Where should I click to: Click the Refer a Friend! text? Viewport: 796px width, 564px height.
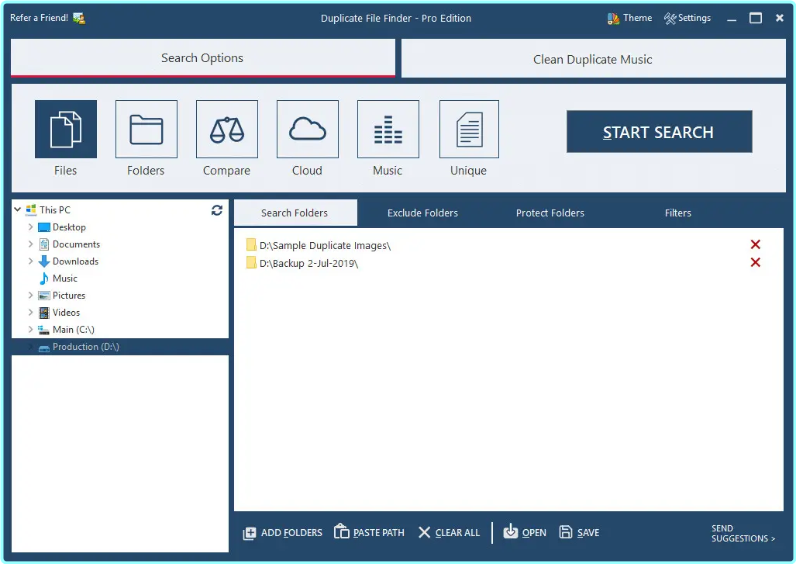(x=39, y=18)
